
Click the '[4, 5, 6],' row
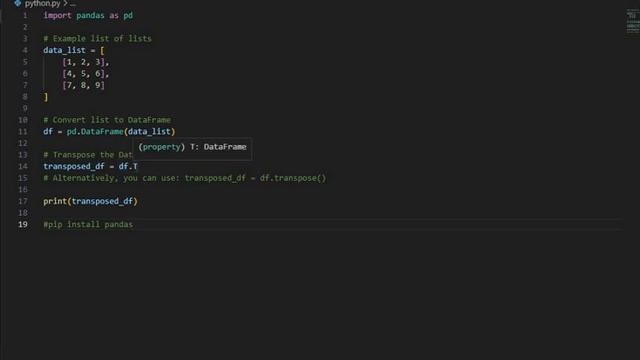point(86,73)
